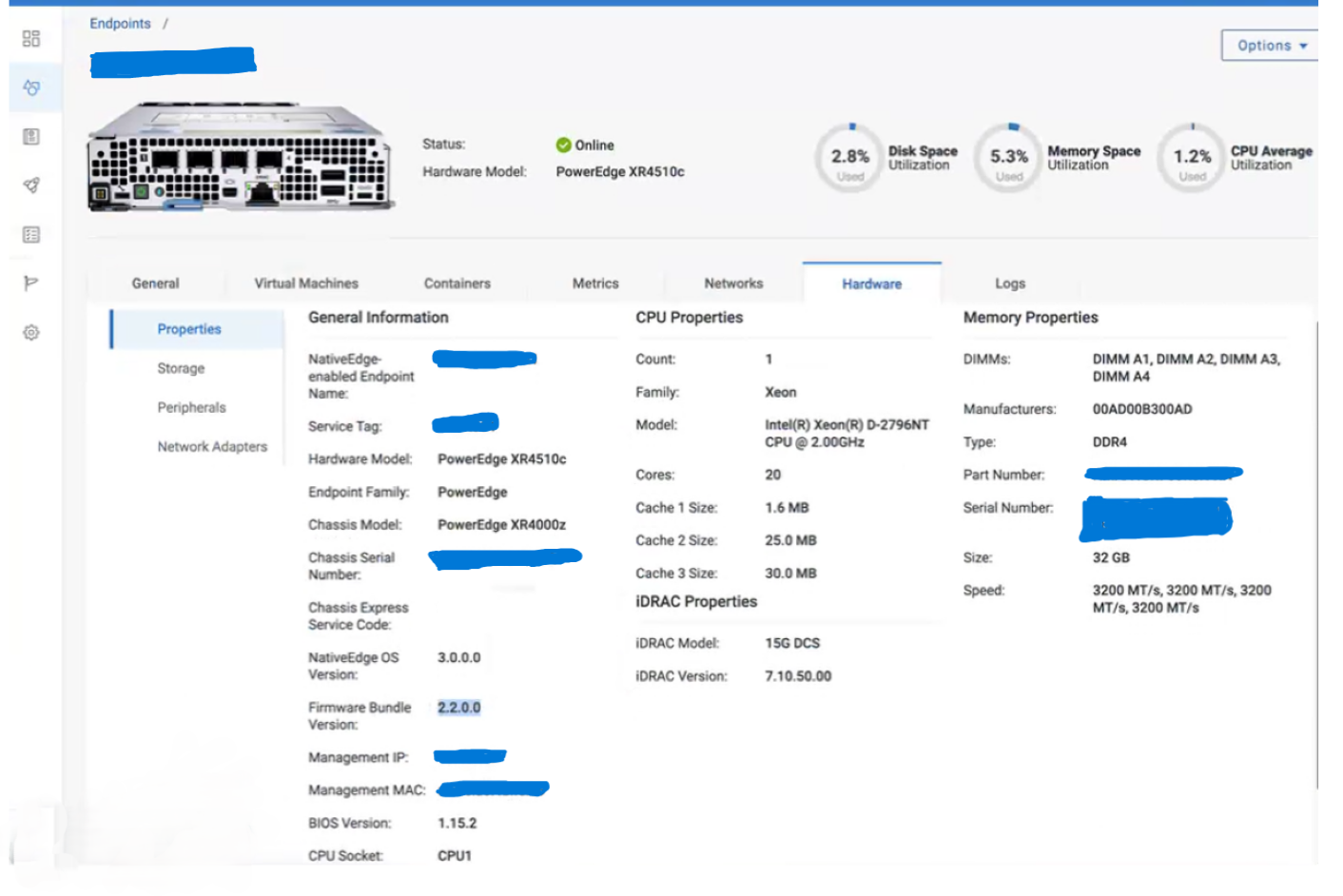The image size is (1343, 896).
Task: Click the 'Management IP:' label
Action: point(359,758)
